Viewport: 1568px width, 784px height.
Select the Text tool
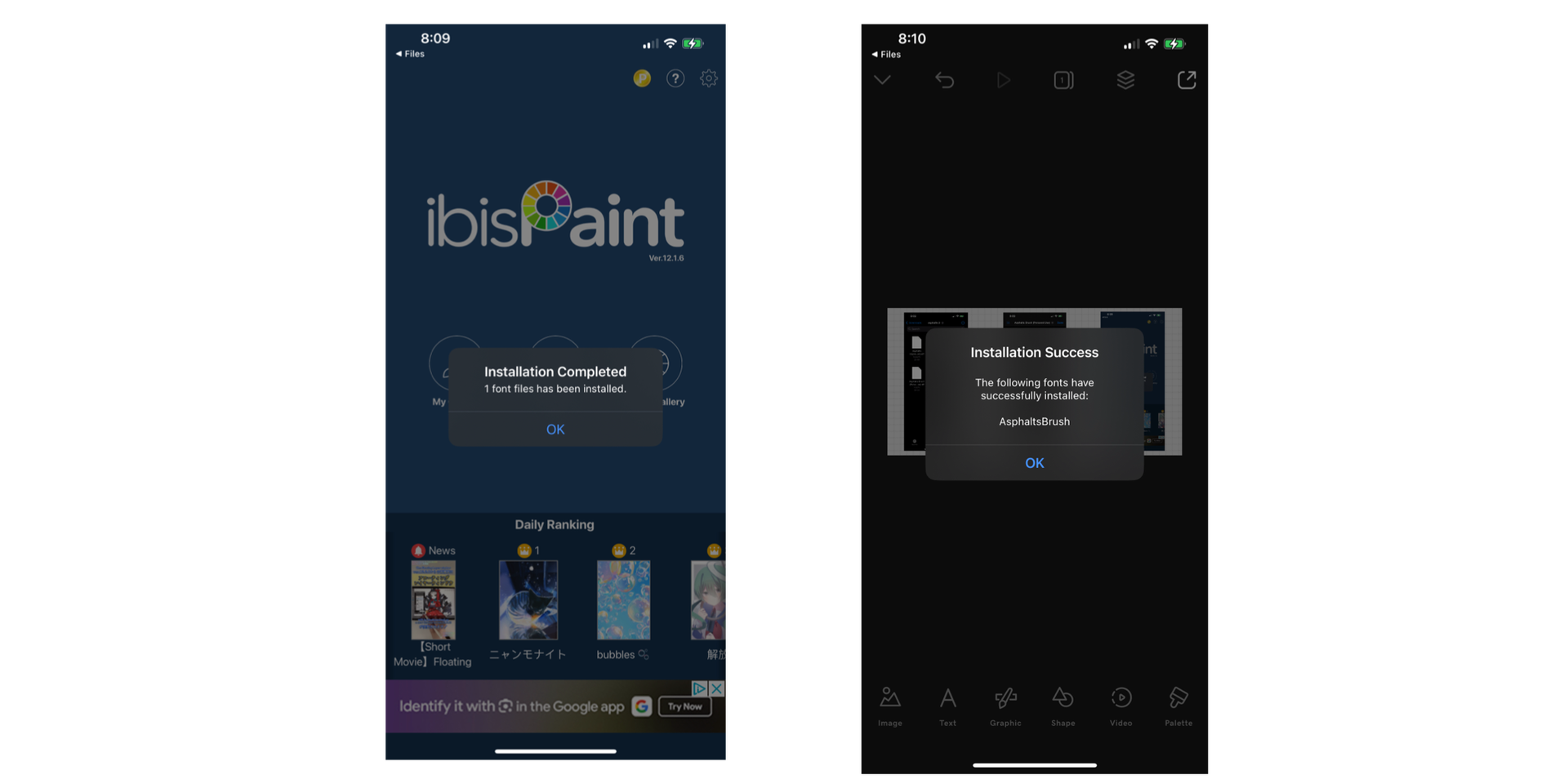(x=947, y=706)
